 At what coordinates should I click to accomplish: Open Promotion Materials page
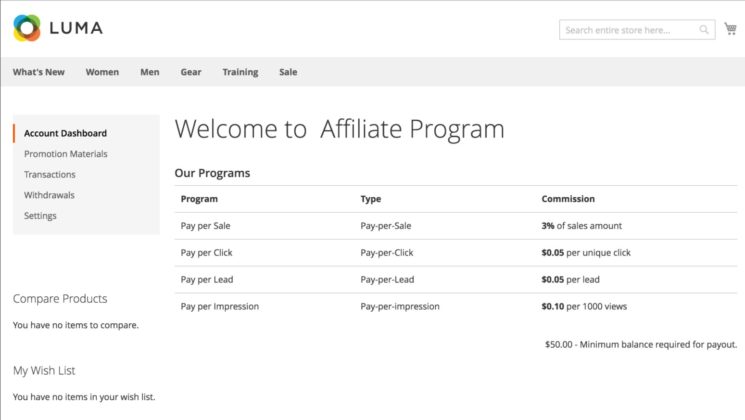(x=66, y=154)
